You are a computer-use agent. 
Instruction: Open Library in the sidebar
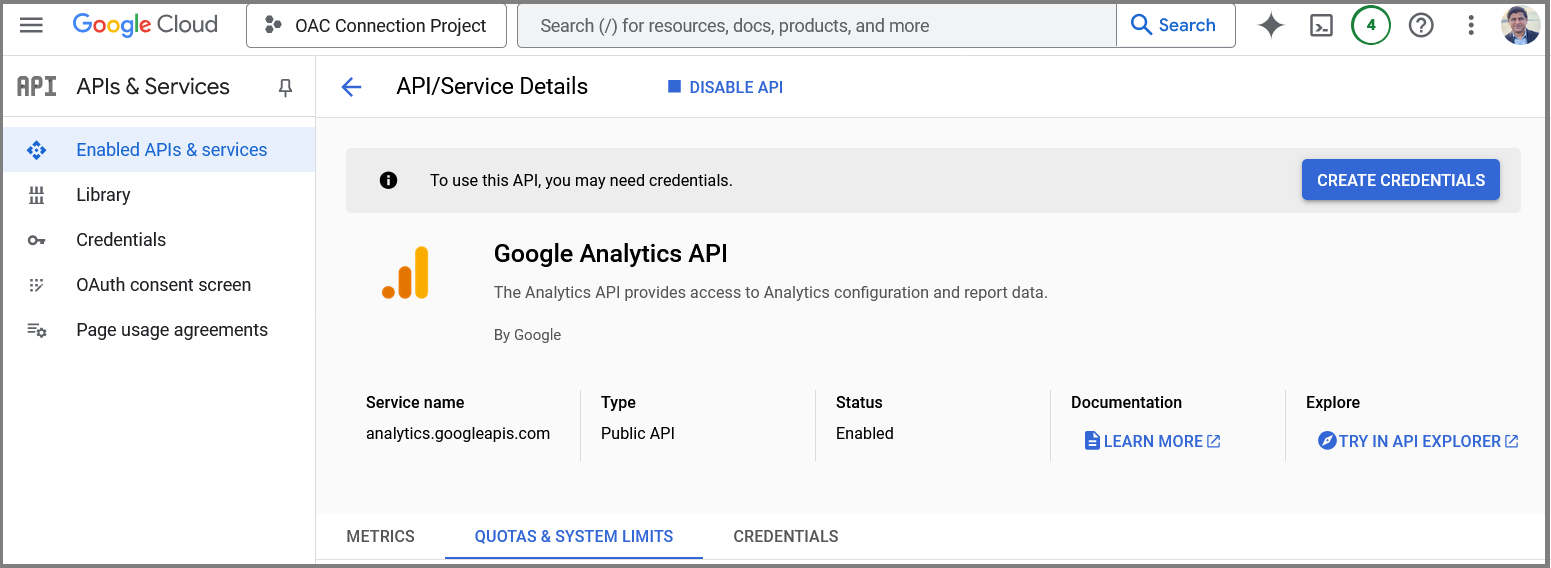click(103, 195)
